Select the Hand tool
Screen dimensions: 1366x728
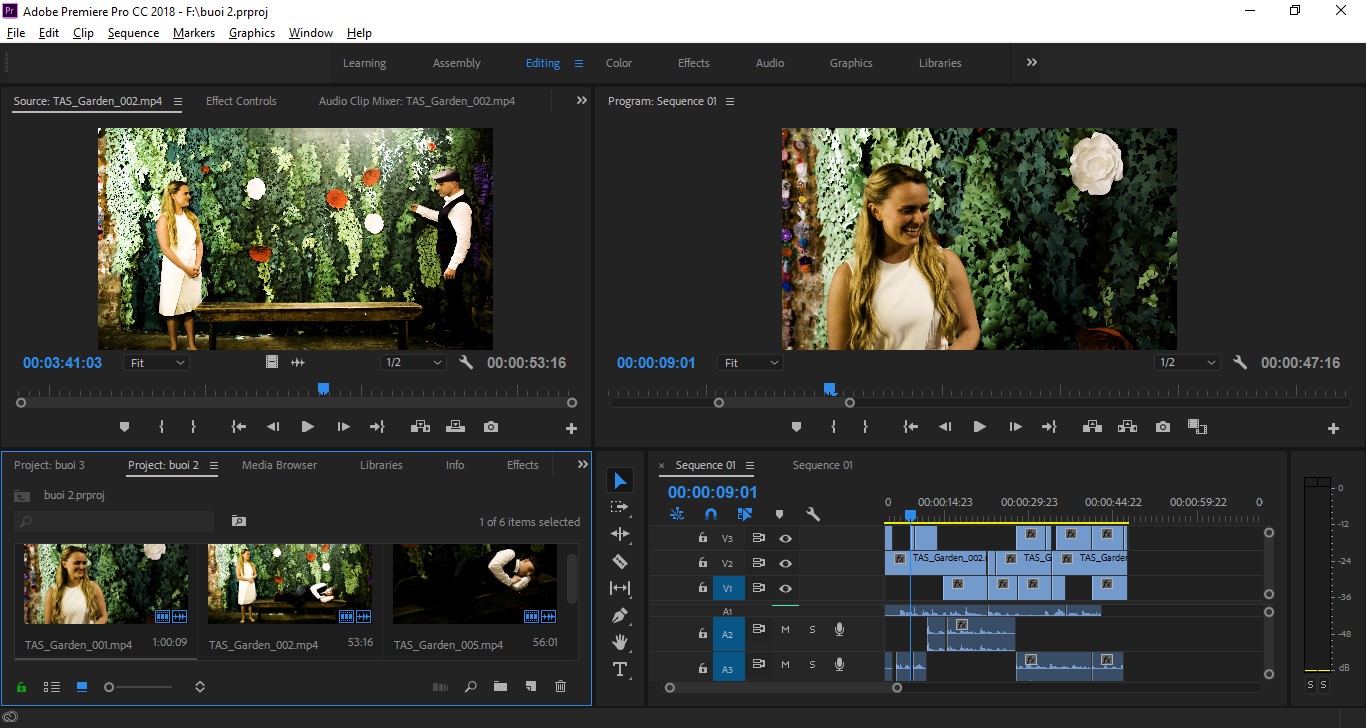[620, 642]
